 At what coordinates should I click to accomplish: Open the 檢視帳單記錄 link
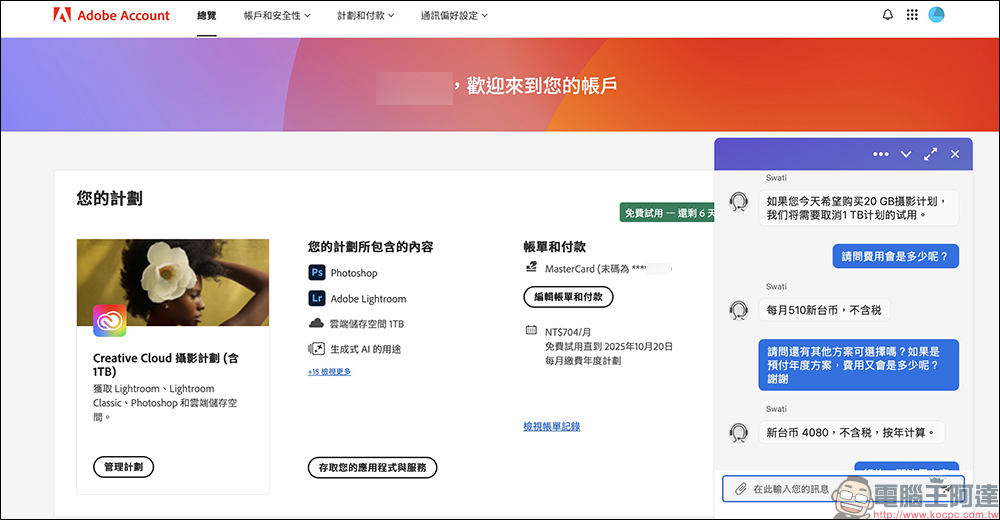tap(551, 427)
